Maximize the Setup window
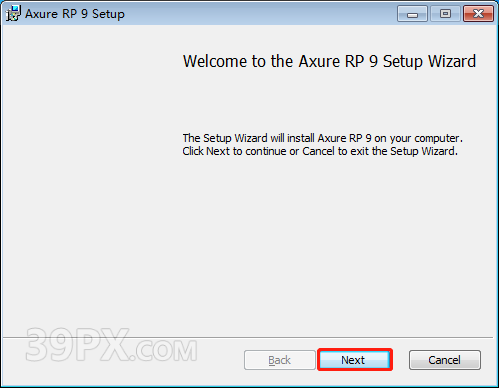Viewport: 499px width, 388px height. pyautogui.click(x=445, y=14)
